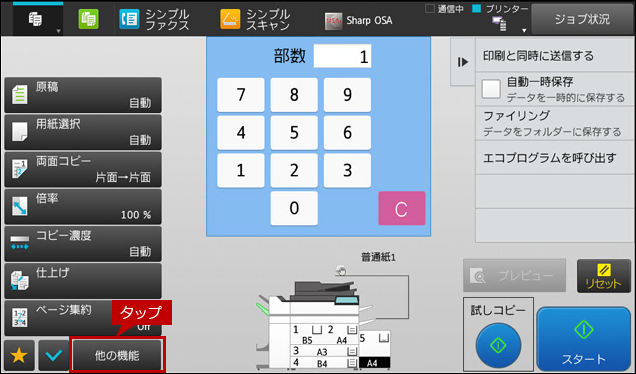Select highlighted tray 5 A4

(x=374, y=363)
